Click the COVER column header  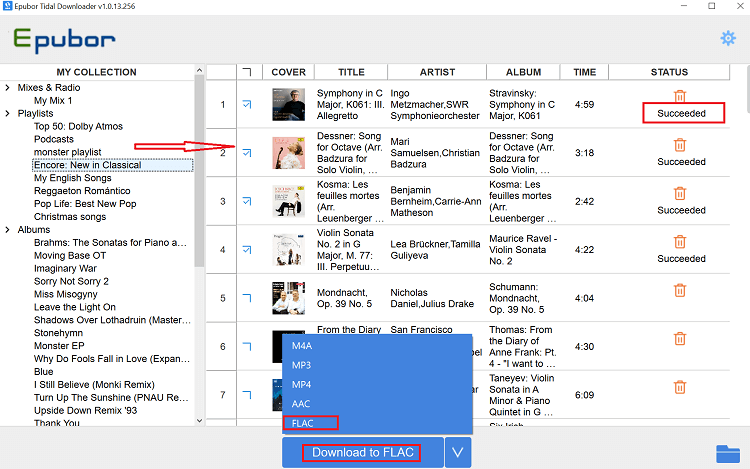(x=288, y=72)
